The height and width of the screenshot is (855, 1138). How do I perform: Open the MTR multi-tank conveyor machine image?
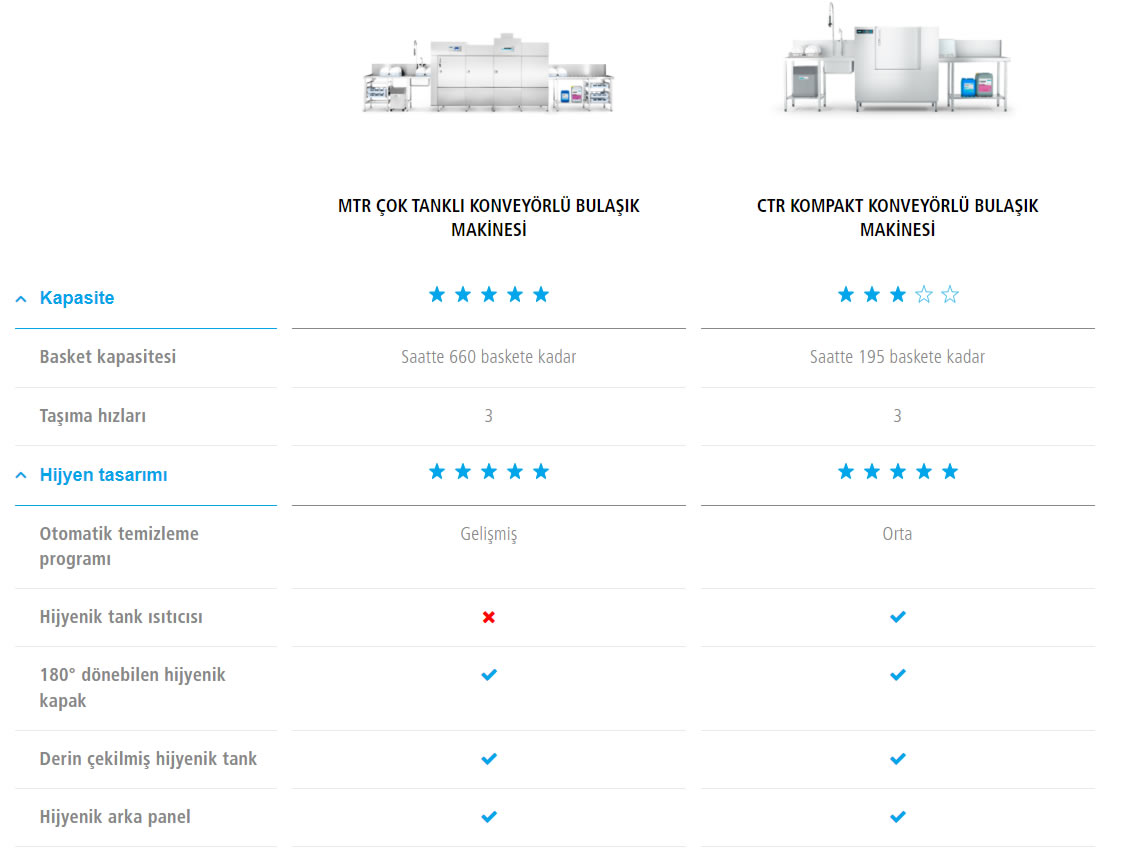488,74
